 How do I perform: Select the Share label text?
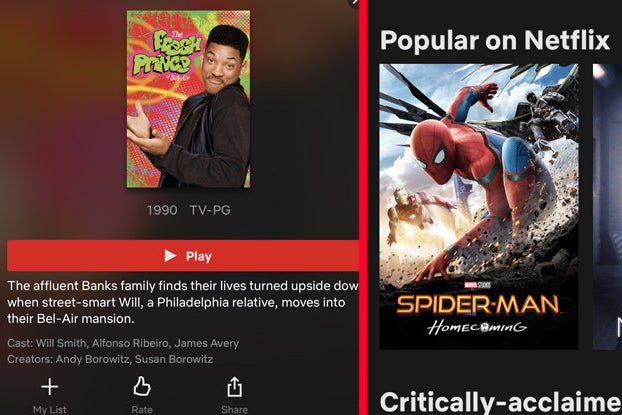234,409
